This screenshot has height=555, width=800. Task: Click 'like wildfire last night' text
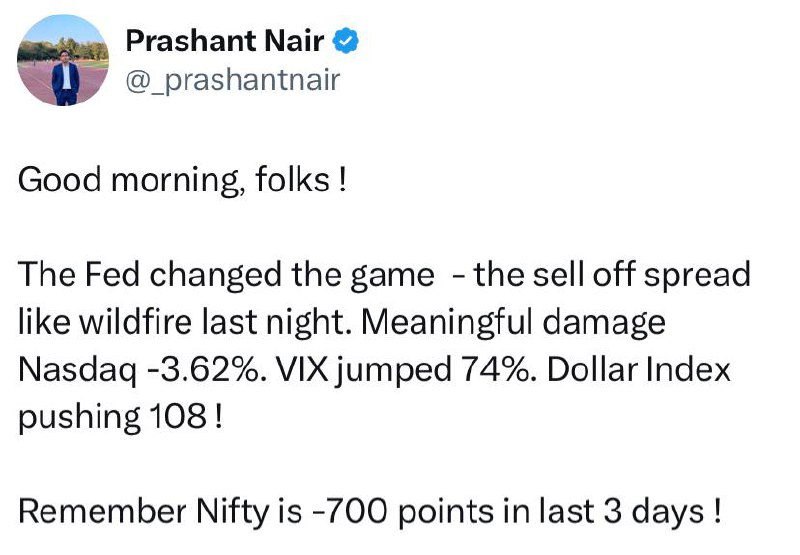click(x=184, y=322)
